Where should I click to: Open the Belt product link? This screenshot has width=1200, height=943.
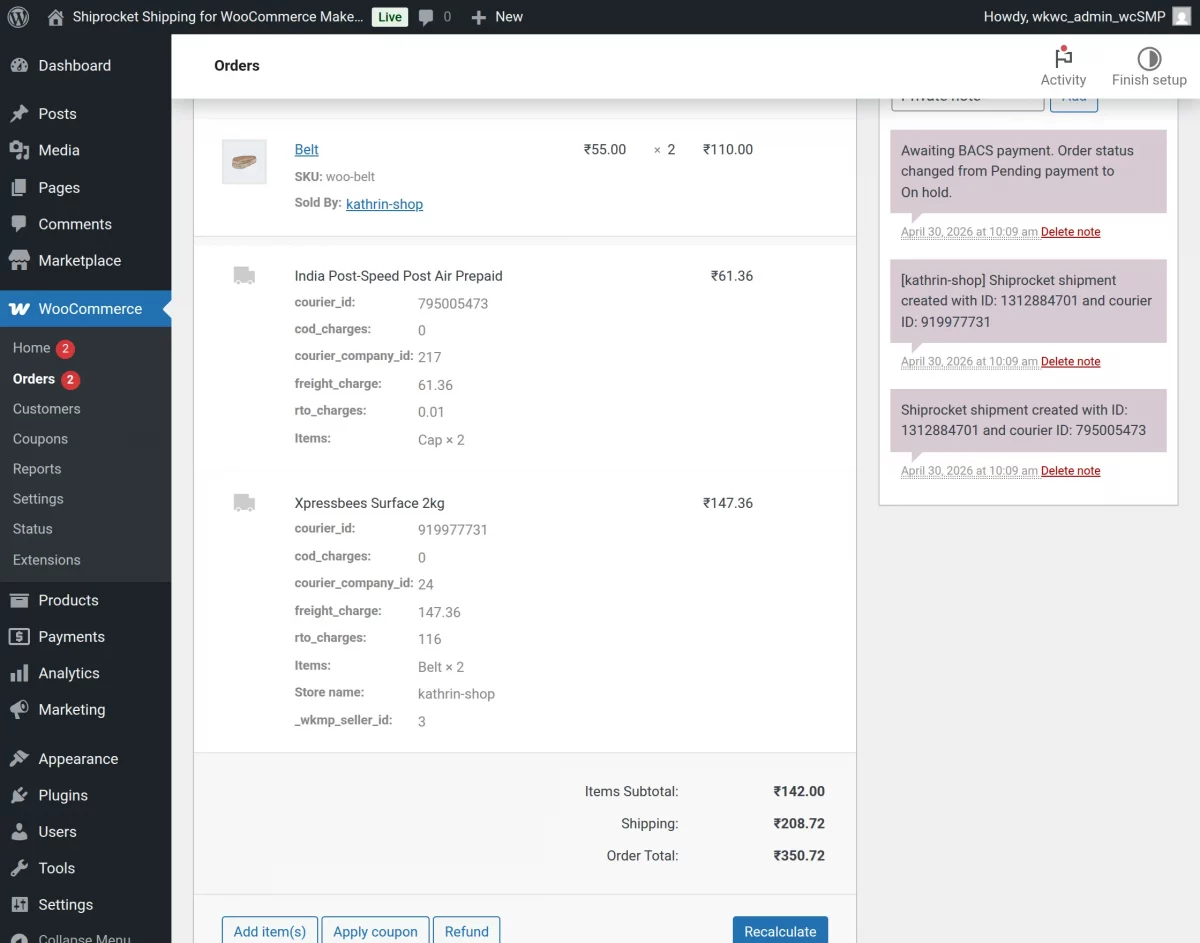pos(307,150)
